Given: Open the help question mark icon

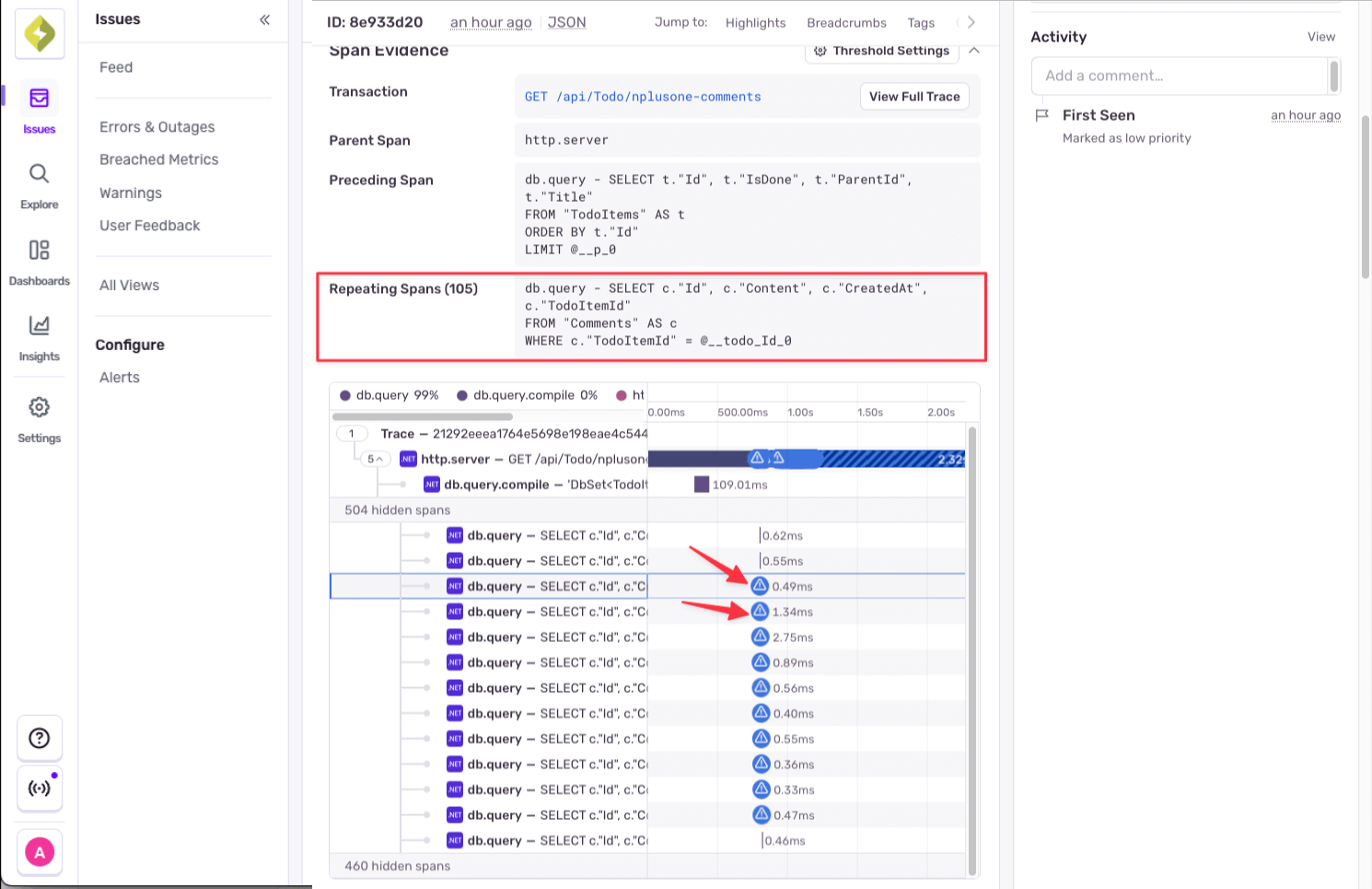Looking at the screenshot, I should [x=40, y=738].
